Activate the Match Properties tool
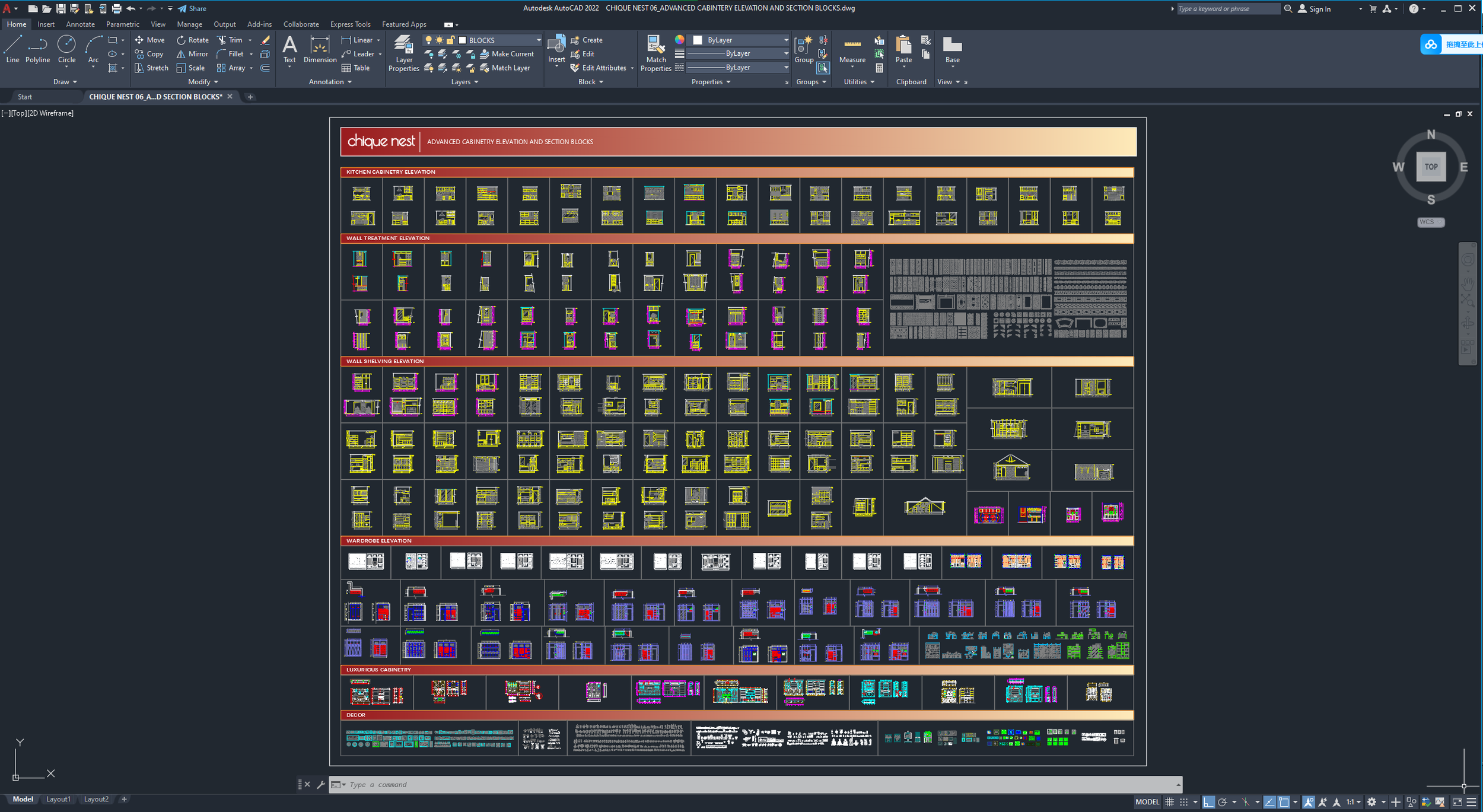 (656, 53)
